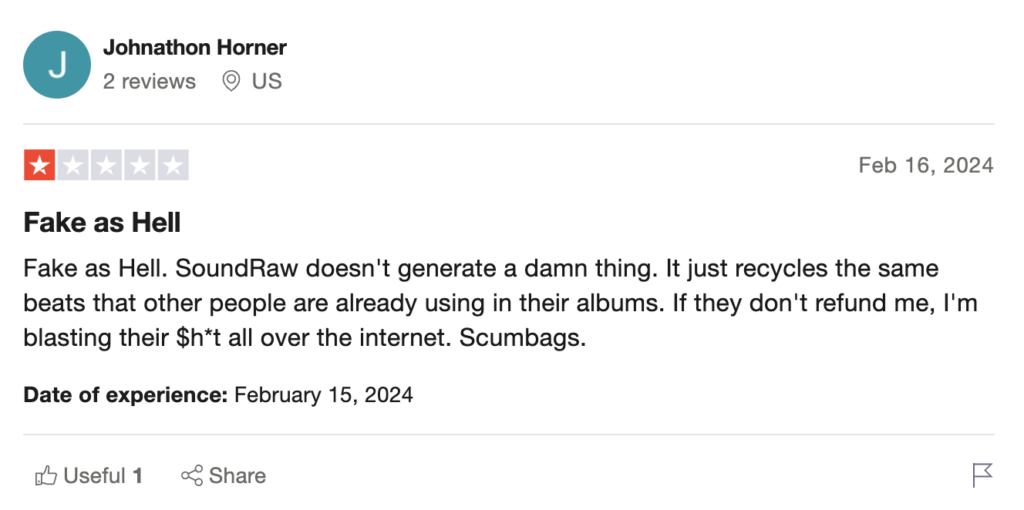Flag this review with the flag icon
This screenshot has width=1024, height=510.
pyautogui.click(x=982, y=475)
